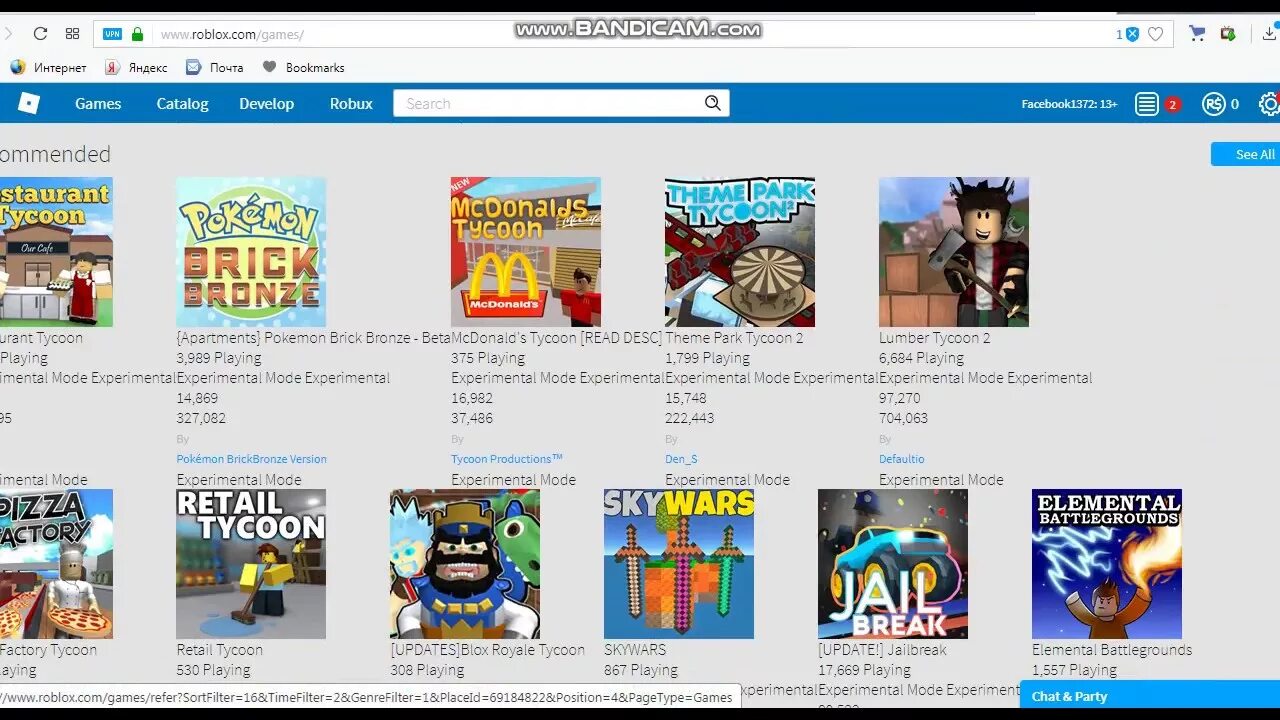The height and width of the screenshot is (720, 1280).
Task: Click creator link Pokémon BrickBronze Version
Action: [252, 459]
